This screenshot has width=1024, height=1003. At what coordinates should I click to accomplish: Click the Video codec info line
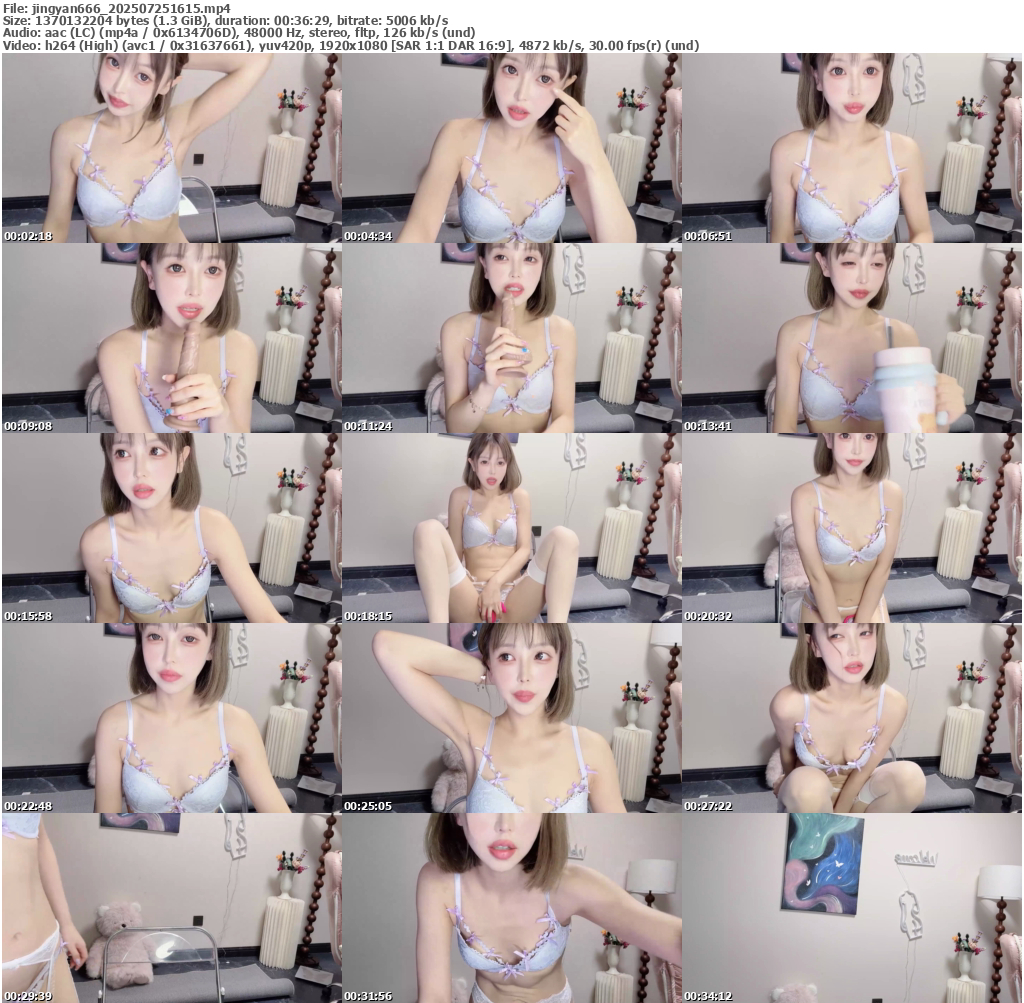[x=350, y=46]
